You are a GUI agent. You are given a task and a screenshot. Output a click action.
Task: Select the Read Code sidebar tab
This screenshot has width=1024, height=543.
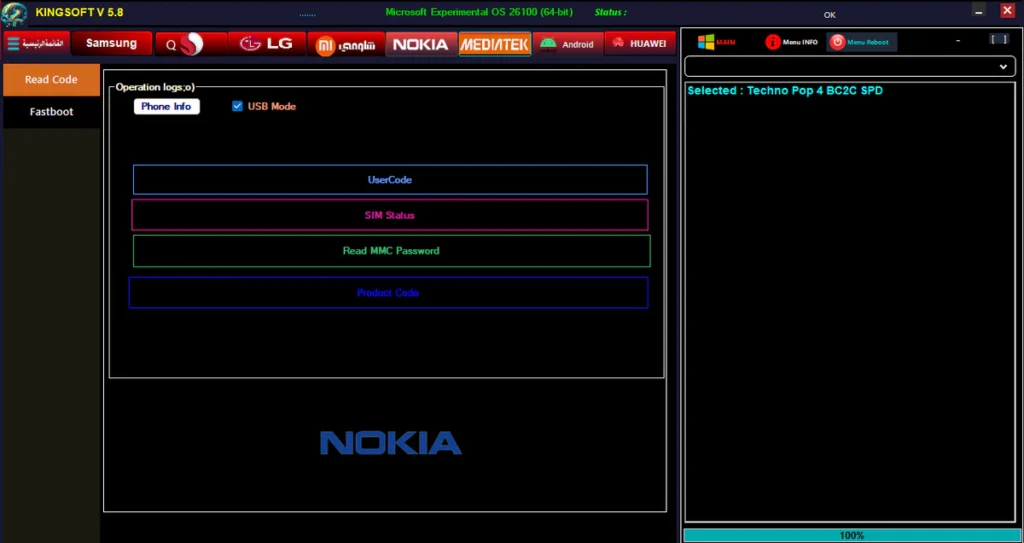tap(52, 80)
